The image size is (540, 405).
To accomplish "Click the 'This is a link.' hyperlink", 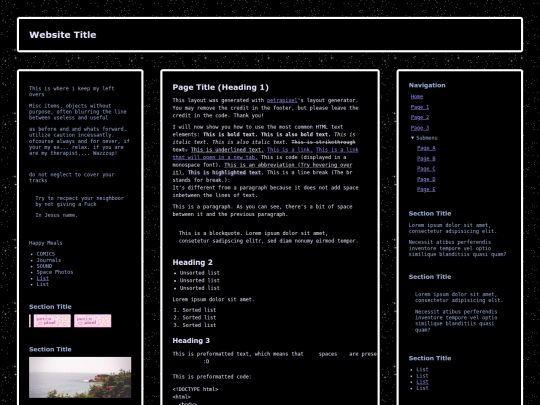I will pos(290,149).
